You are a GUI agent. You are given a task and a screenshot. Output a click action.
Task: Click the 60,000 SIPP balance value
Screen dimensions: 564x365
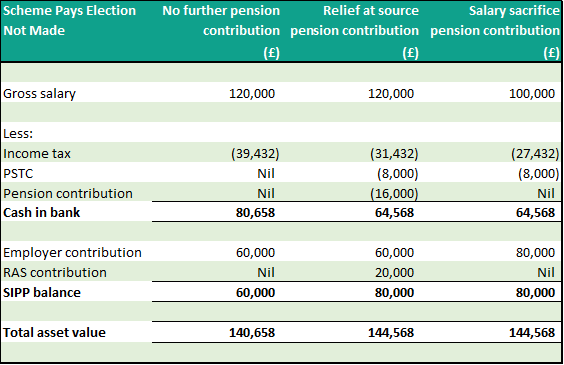tap(255, 293)
